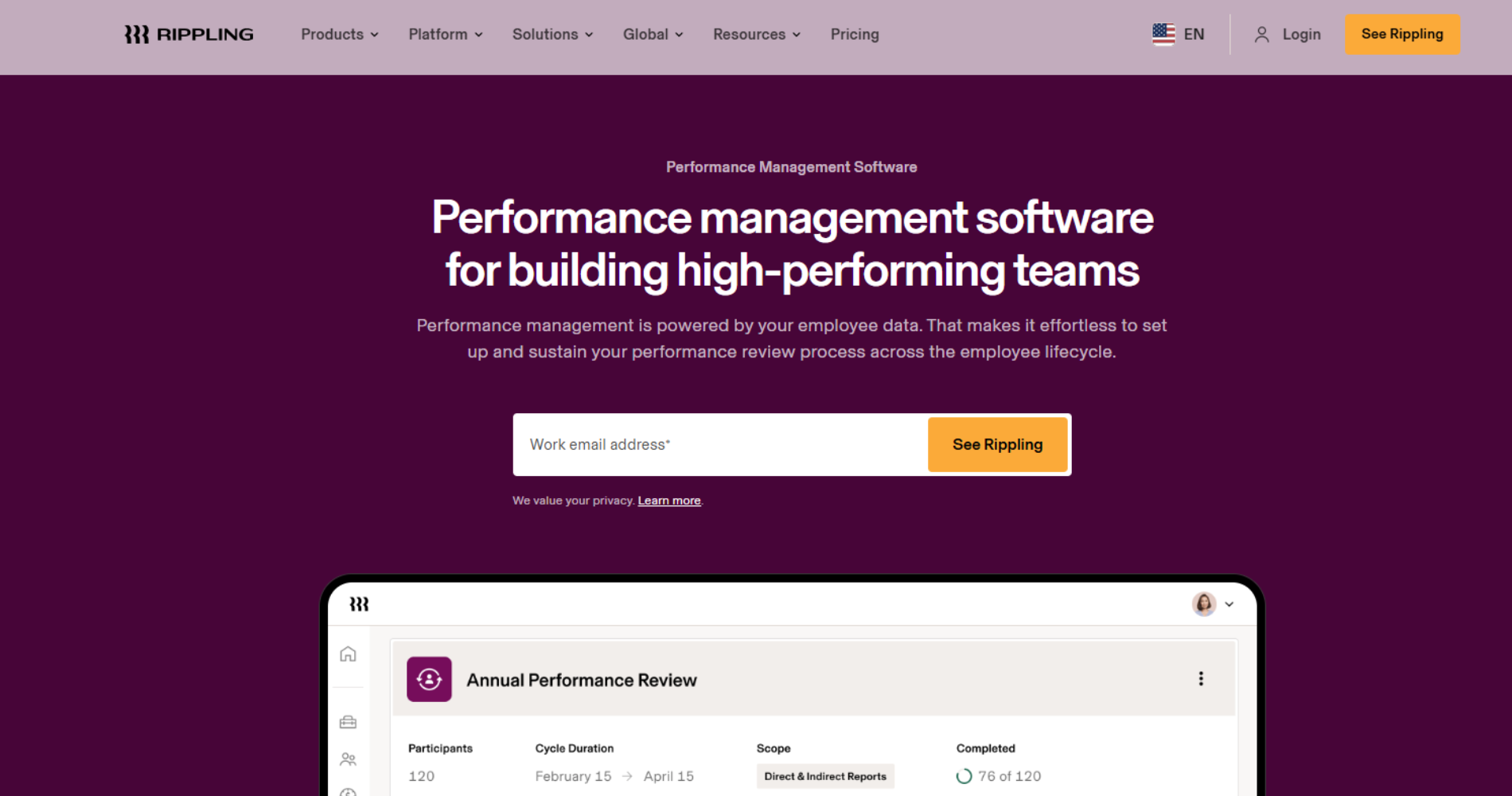Open the briefcase icon in the sidebar
Image resolution: width=1512 pixels, height=796 pixels.
pyautogui.click(x=348, y=722)
